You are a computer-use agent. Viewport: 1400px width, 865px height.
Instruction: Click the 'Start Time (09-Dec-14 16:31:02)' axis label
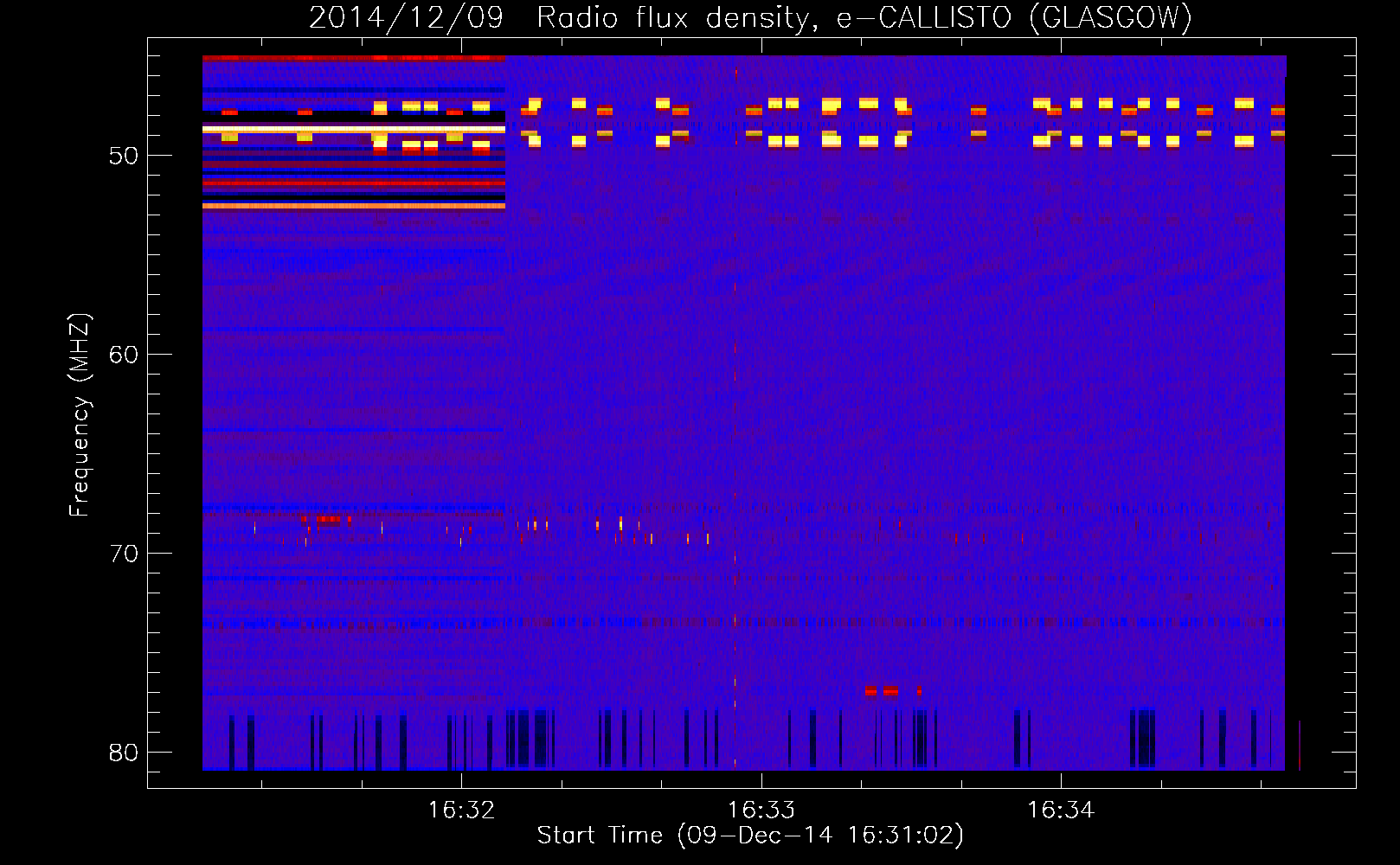pos(750,835)
